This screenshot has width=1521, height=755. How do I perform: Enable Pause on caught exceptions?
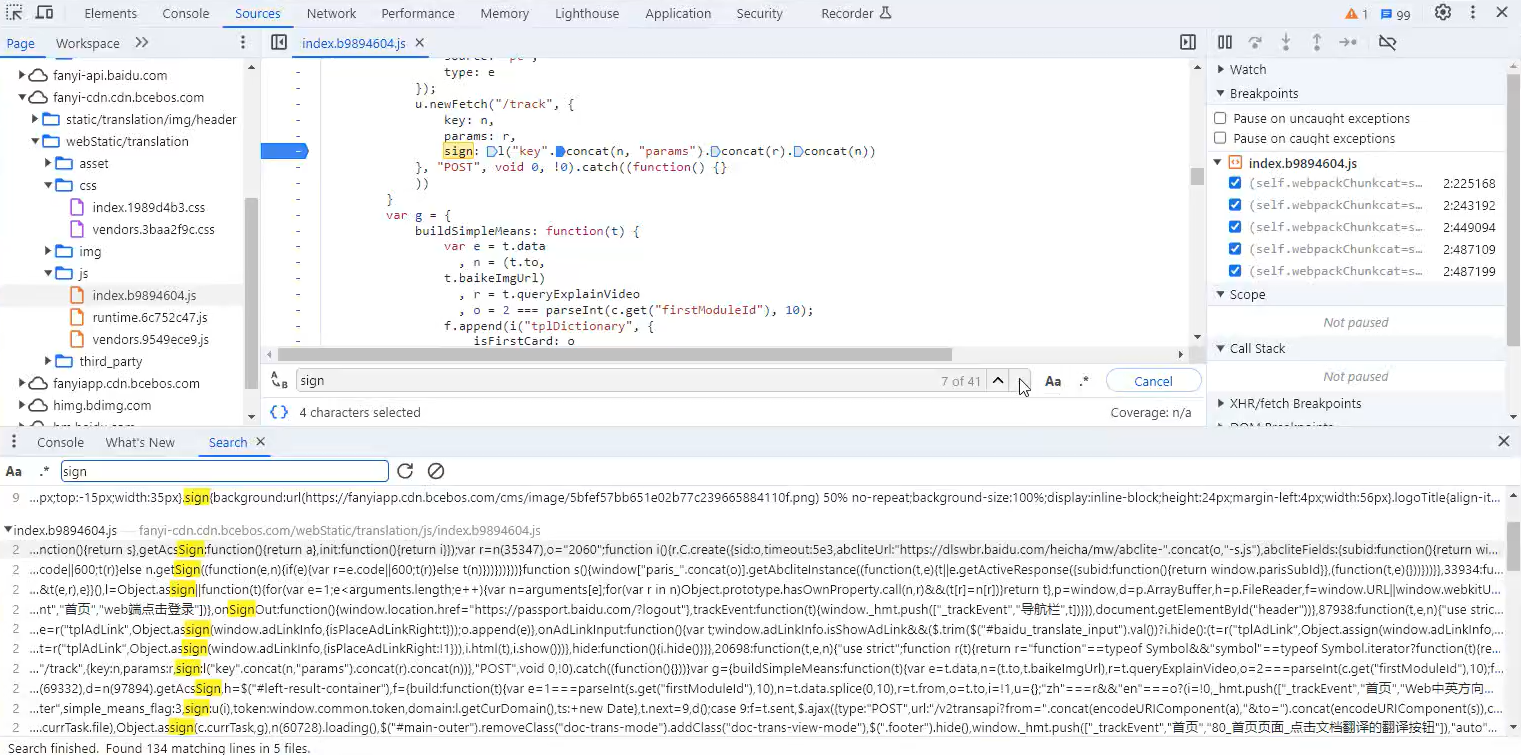click(1220, 138)
